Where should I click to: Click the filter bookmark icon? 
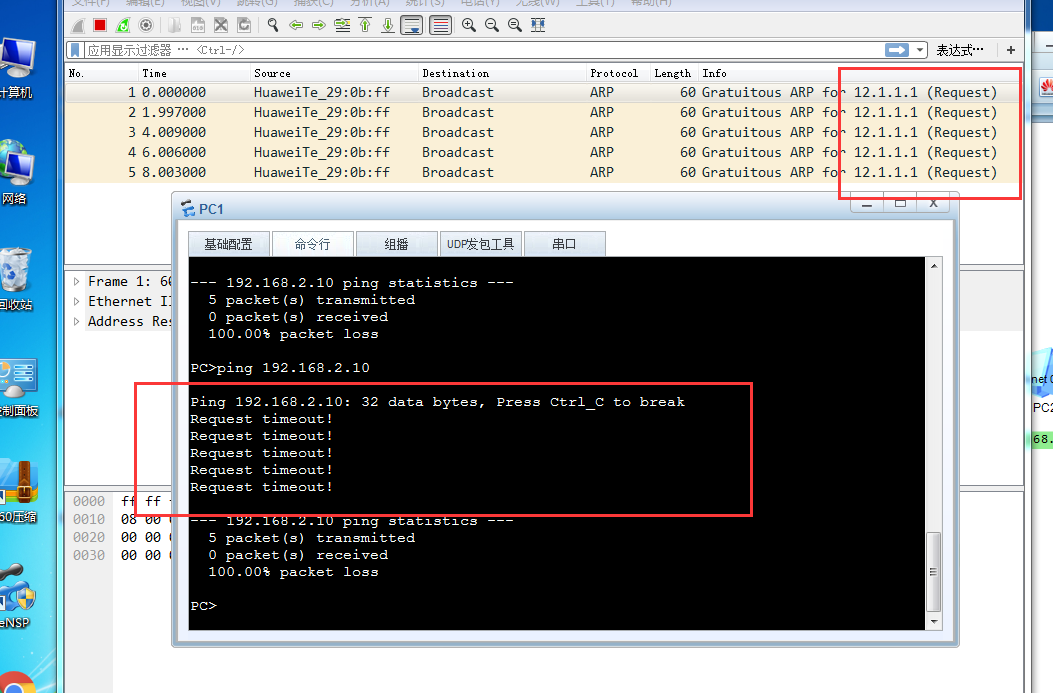pos(75,50)
